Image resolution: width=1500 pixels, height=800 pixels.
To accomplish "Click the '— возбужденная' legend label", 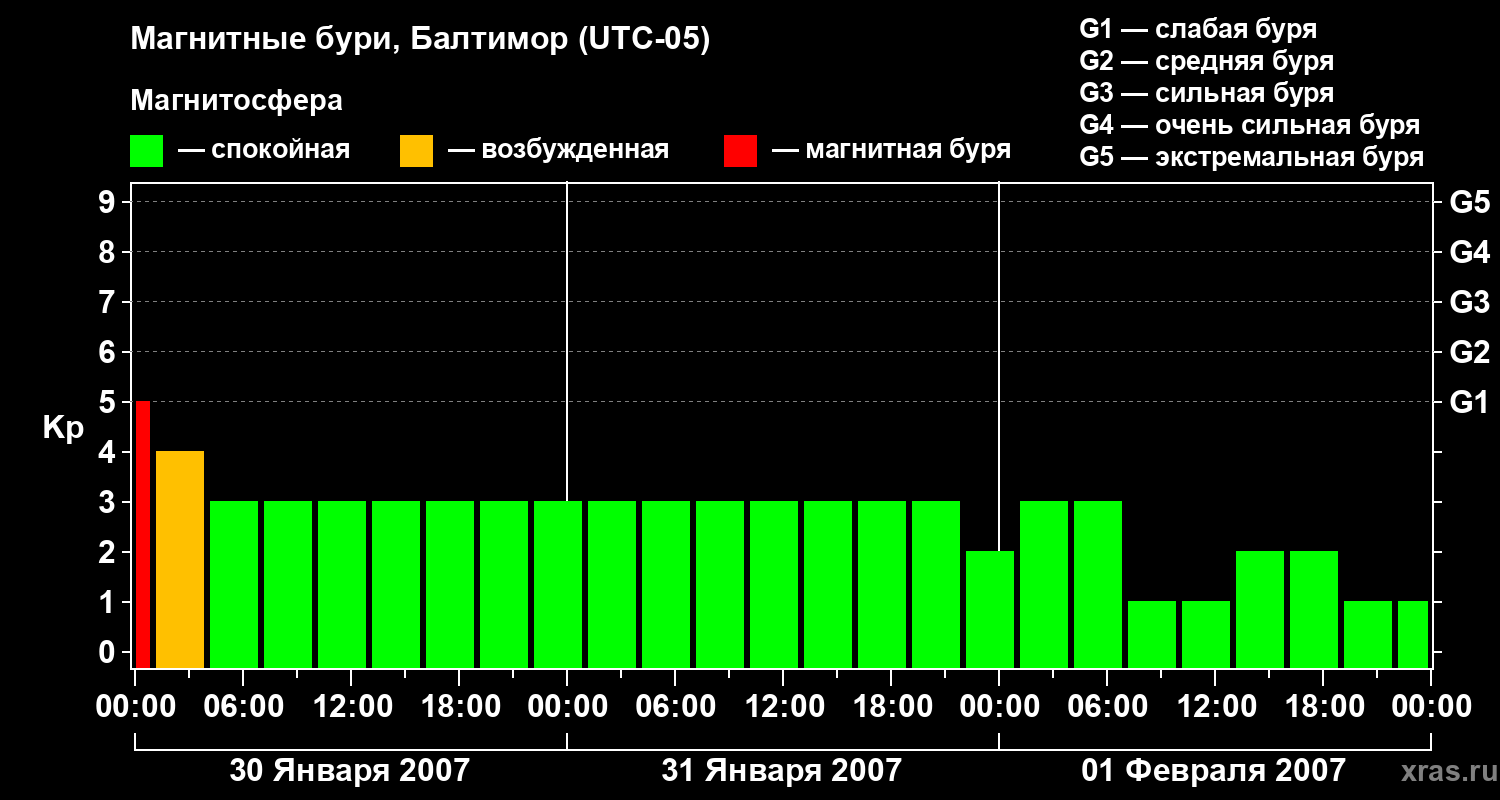I will tap(558, 151).
